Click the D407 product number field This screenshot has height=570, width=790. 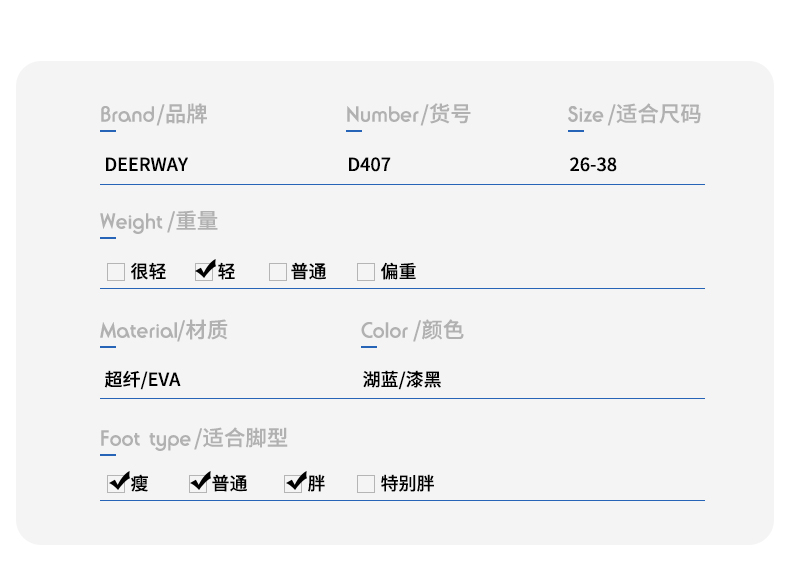coord(369,165)
